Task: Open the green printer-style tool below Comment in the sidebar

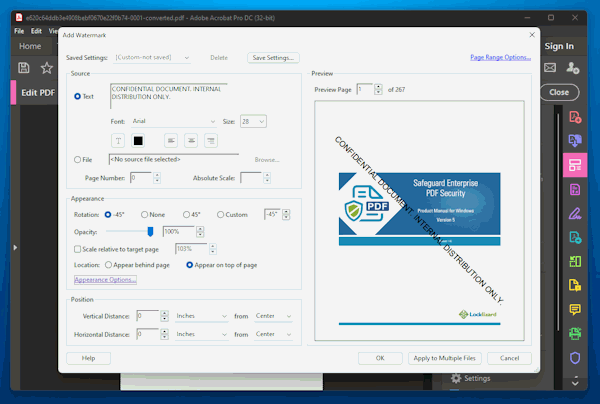Action: (x=575, y=334)
